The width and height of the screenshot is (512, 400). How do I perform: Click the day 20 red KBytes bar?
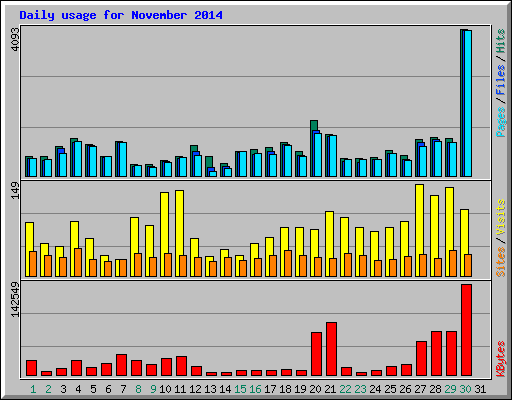(316, 354)
